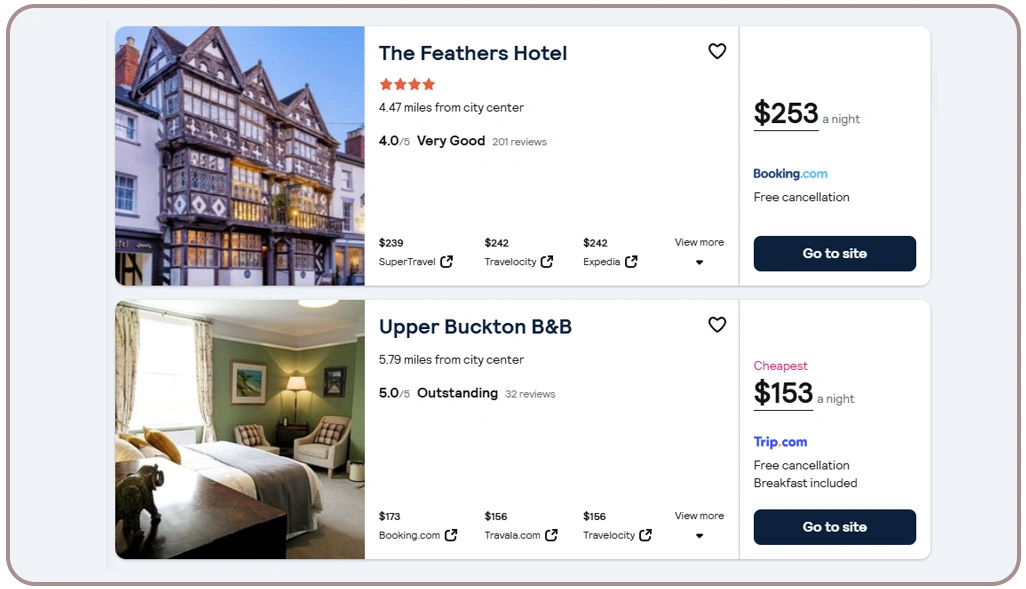Open 32 reviews for Upper Buckton B&B
1026x589 pixels.
click(x=530, y=394)
